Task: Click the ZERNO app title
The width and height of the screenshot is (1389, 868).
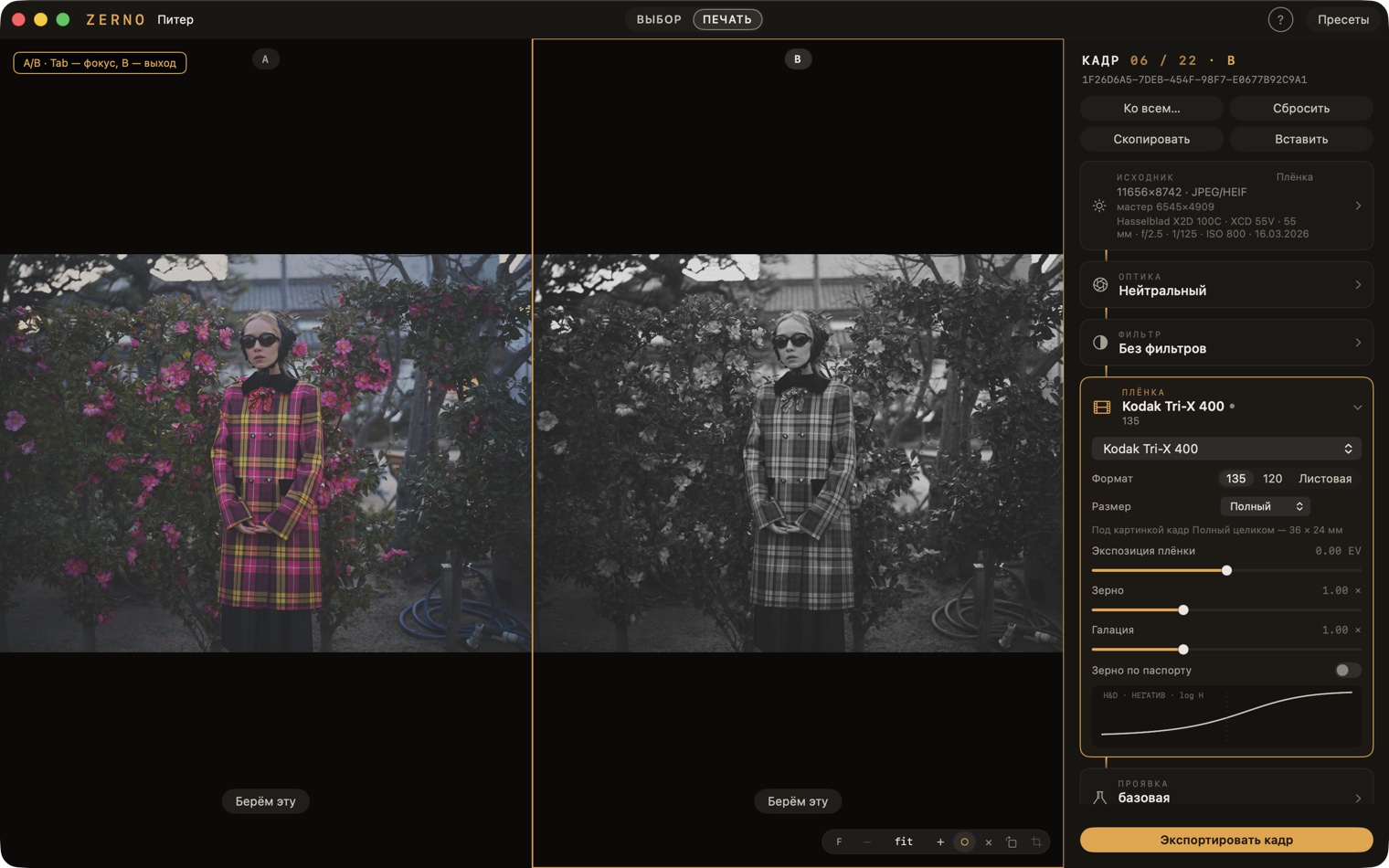Action: pyautogui.click(x=116, y=19)
